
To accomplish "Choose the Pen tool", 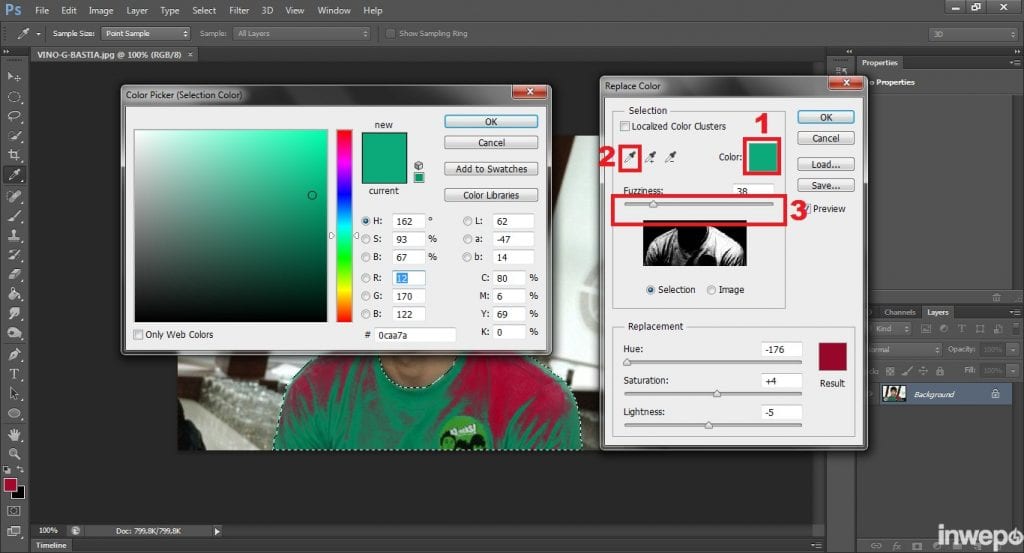I will 14,354.
